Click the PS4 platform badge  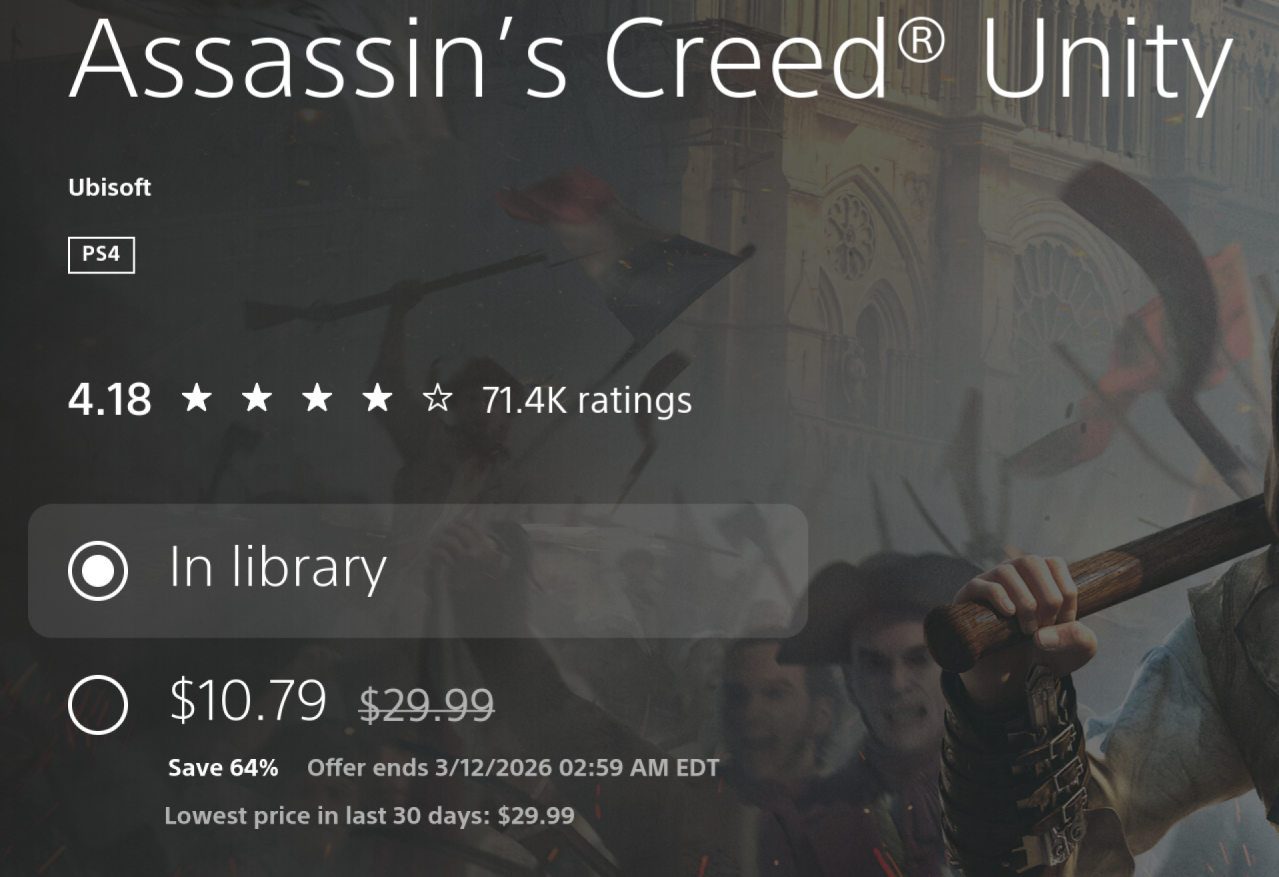coord(101,255)
